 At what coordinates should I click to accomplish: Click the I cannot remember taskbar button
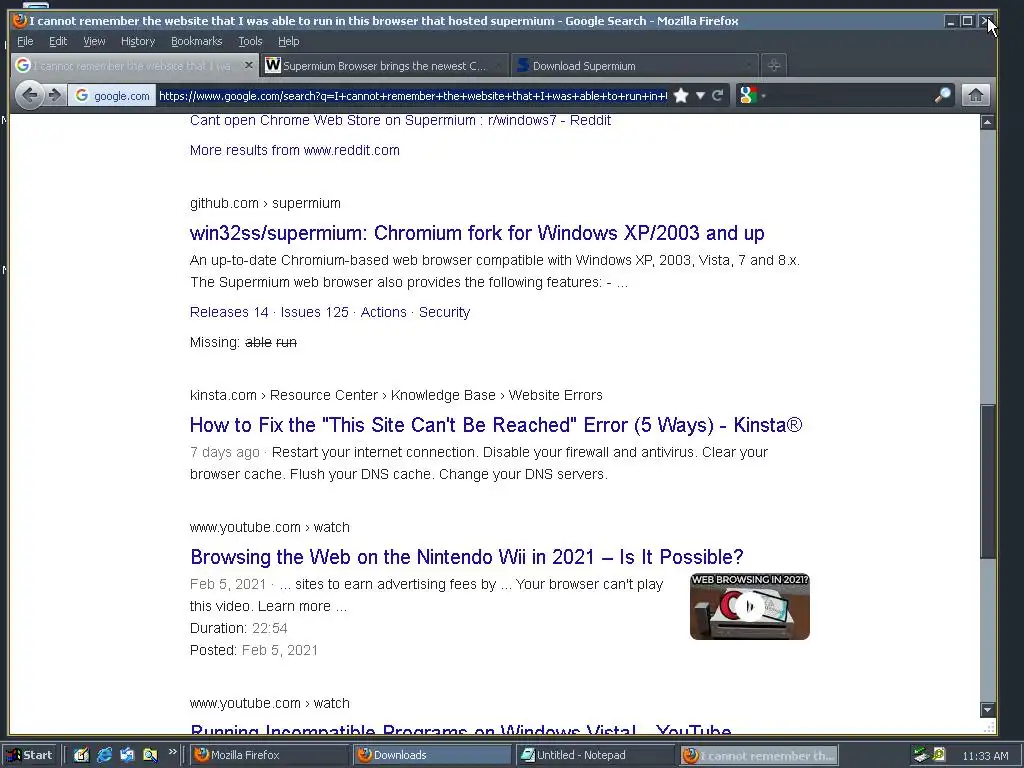pos(759,755)
